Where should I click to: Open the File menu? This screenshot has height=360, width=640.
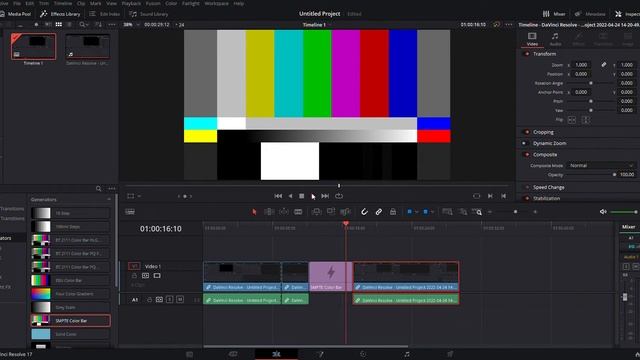coord(17,3)
